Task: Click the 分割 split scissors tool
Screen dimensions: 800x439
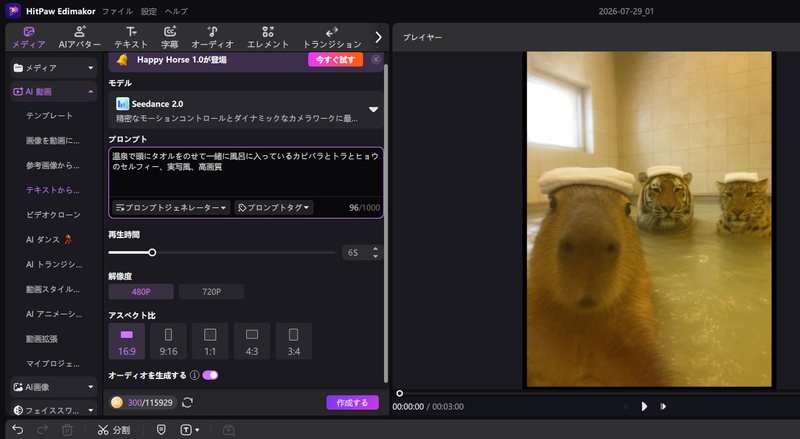Action: point(113,430)
